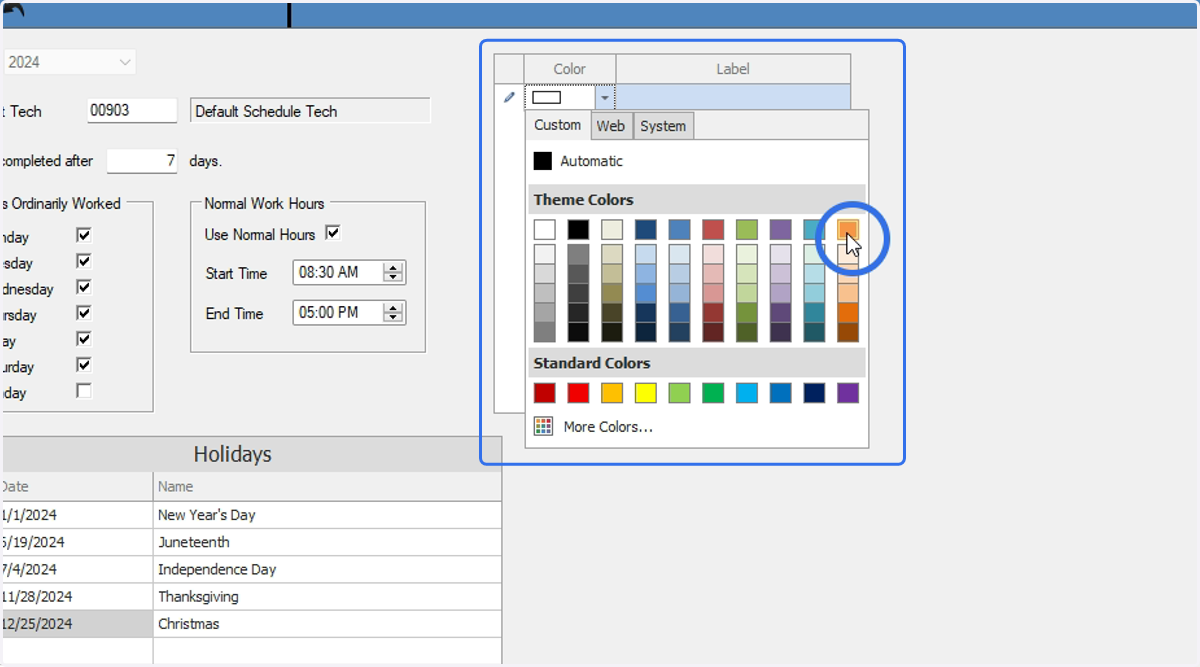The image size is (1200, 667).
Task: Click the Name column header in Holidays
Action: pyautogui.click(x=328, y=487)
